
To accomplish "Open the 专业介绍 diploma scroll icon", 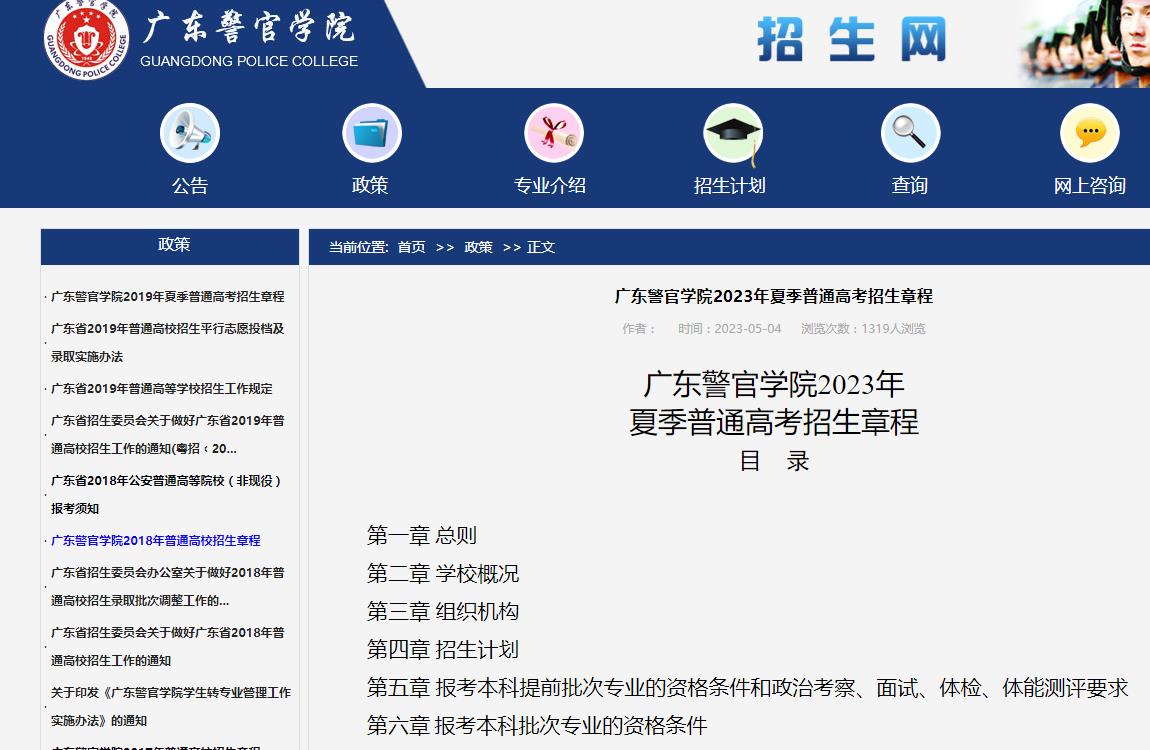I will [x=554, y=133].
